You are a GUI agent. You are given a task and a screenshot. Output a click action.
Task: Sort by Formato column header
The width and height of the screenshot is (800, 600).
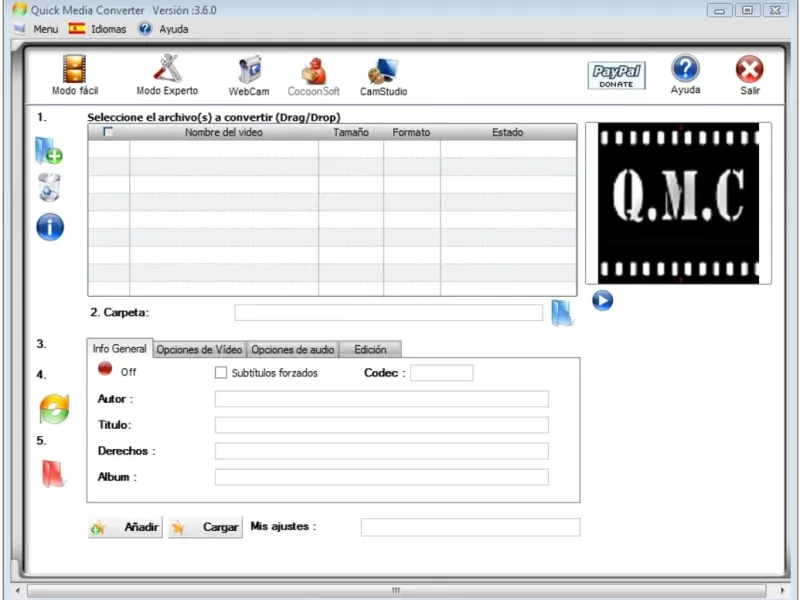411,132
